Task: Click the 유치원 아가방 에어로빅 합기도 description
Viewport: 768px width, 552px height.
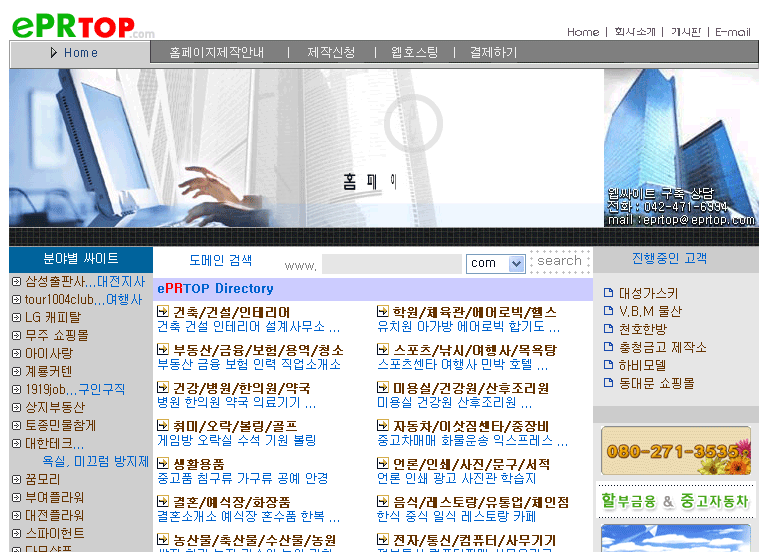Action: point(468,326)
